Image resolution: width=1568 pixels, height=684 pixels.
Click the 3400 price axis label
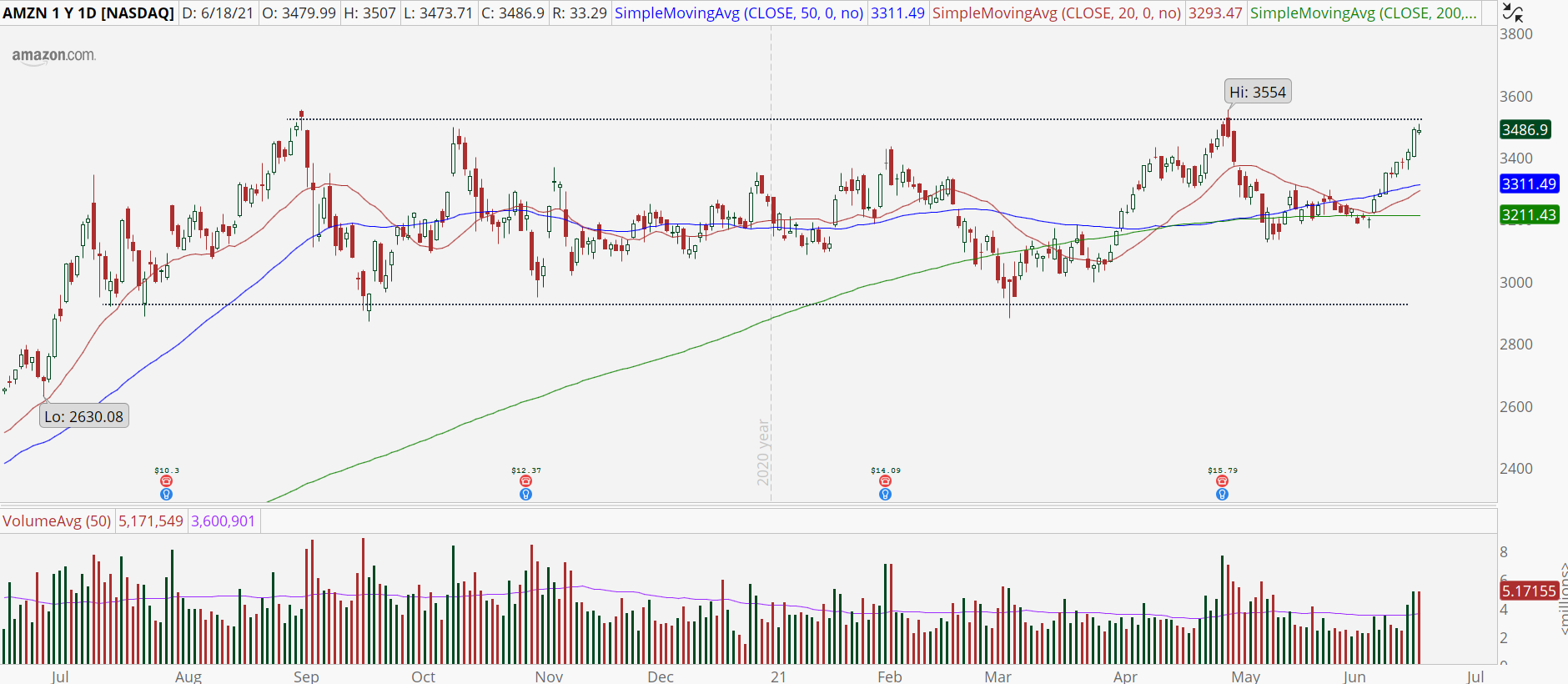pos(1516,158)
